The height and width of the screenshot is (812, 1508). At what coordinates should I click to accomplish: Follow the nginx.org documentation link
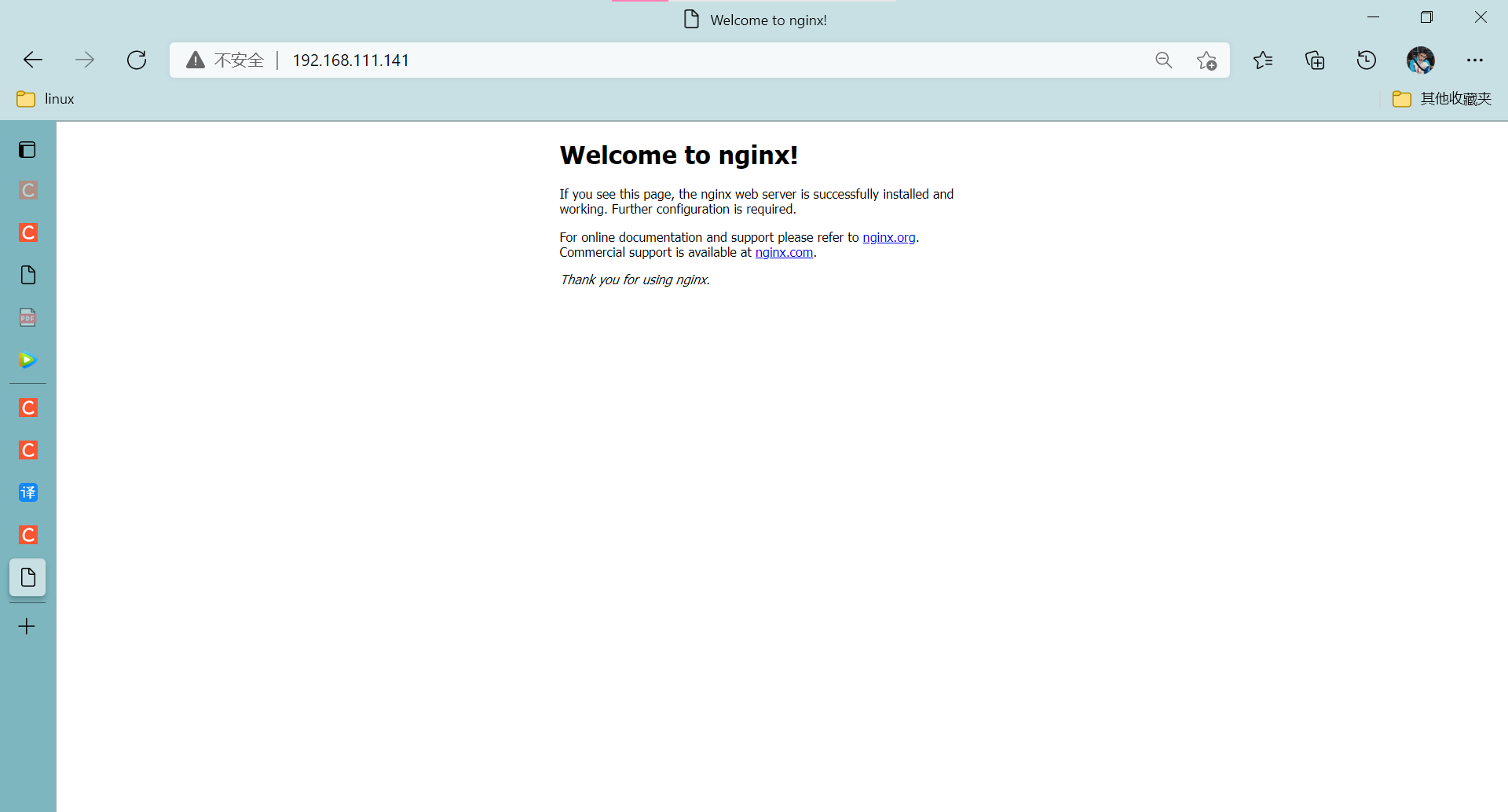click(x=889, y=237)
